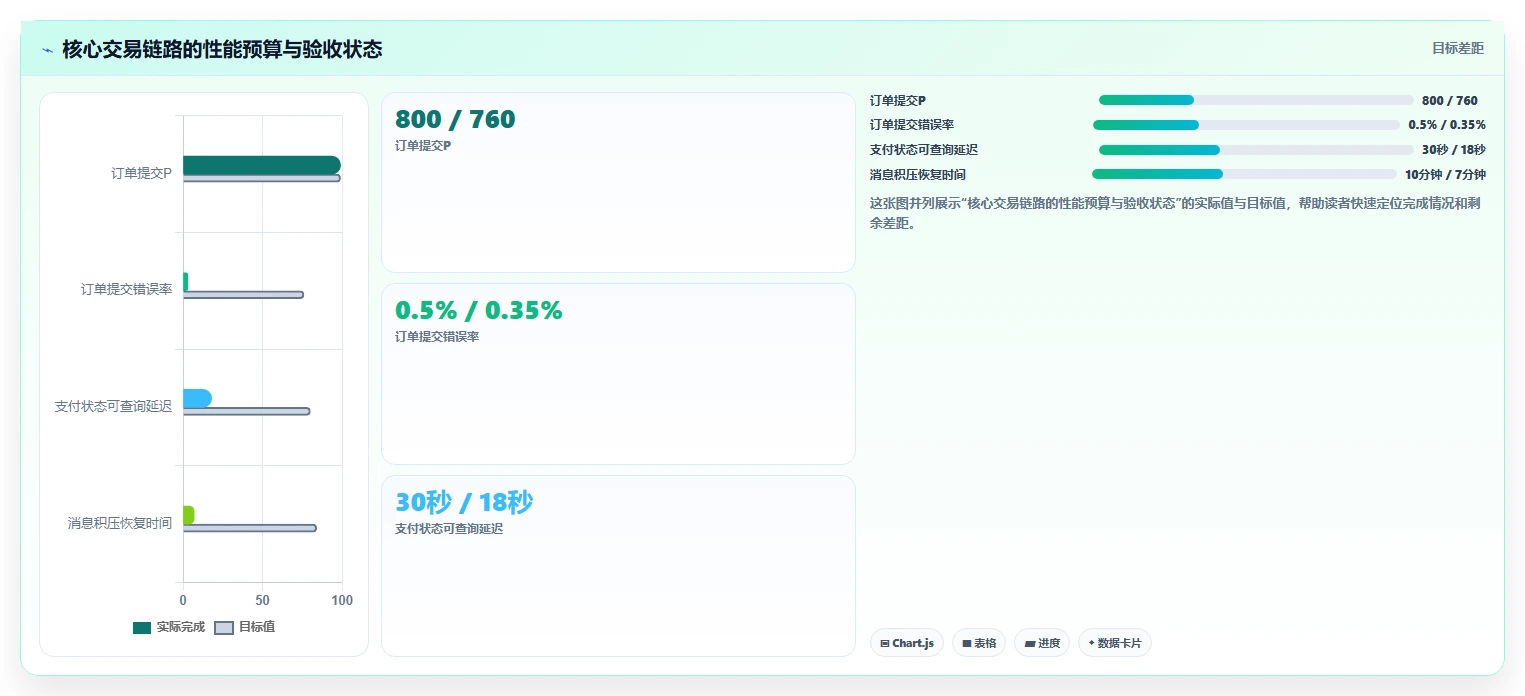Toggle the 目标值 legend swatch
1525x696 pixels.
click(224, 628)
